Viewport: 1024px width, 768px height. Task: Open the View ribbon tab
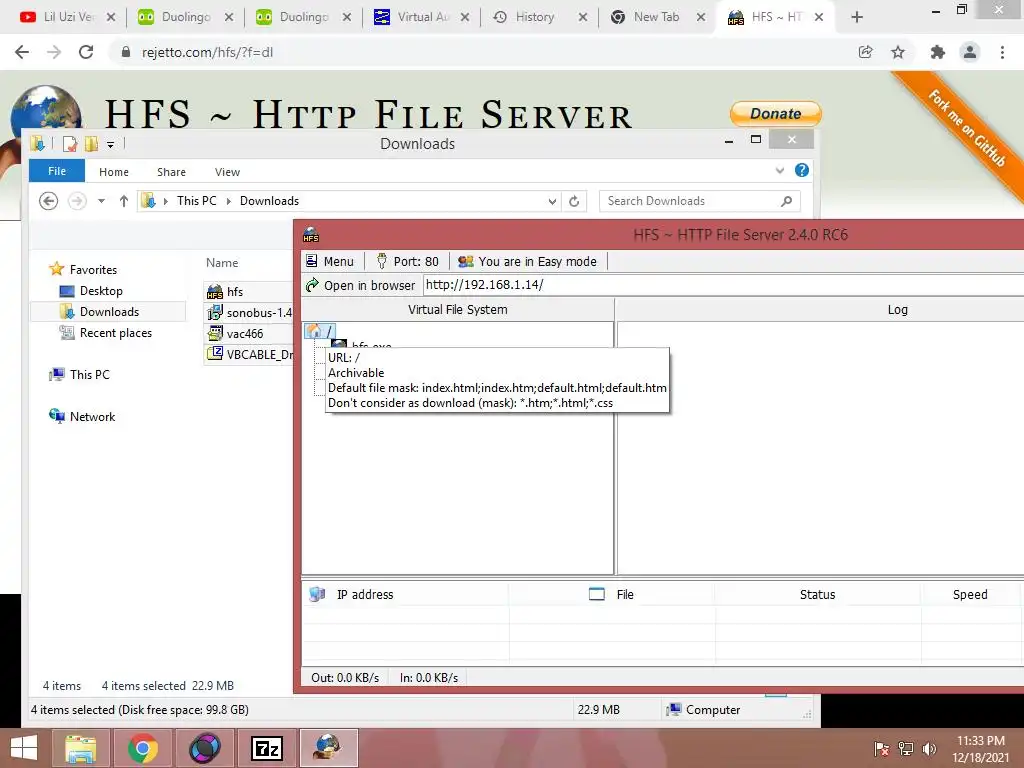[x=227, y=172]
